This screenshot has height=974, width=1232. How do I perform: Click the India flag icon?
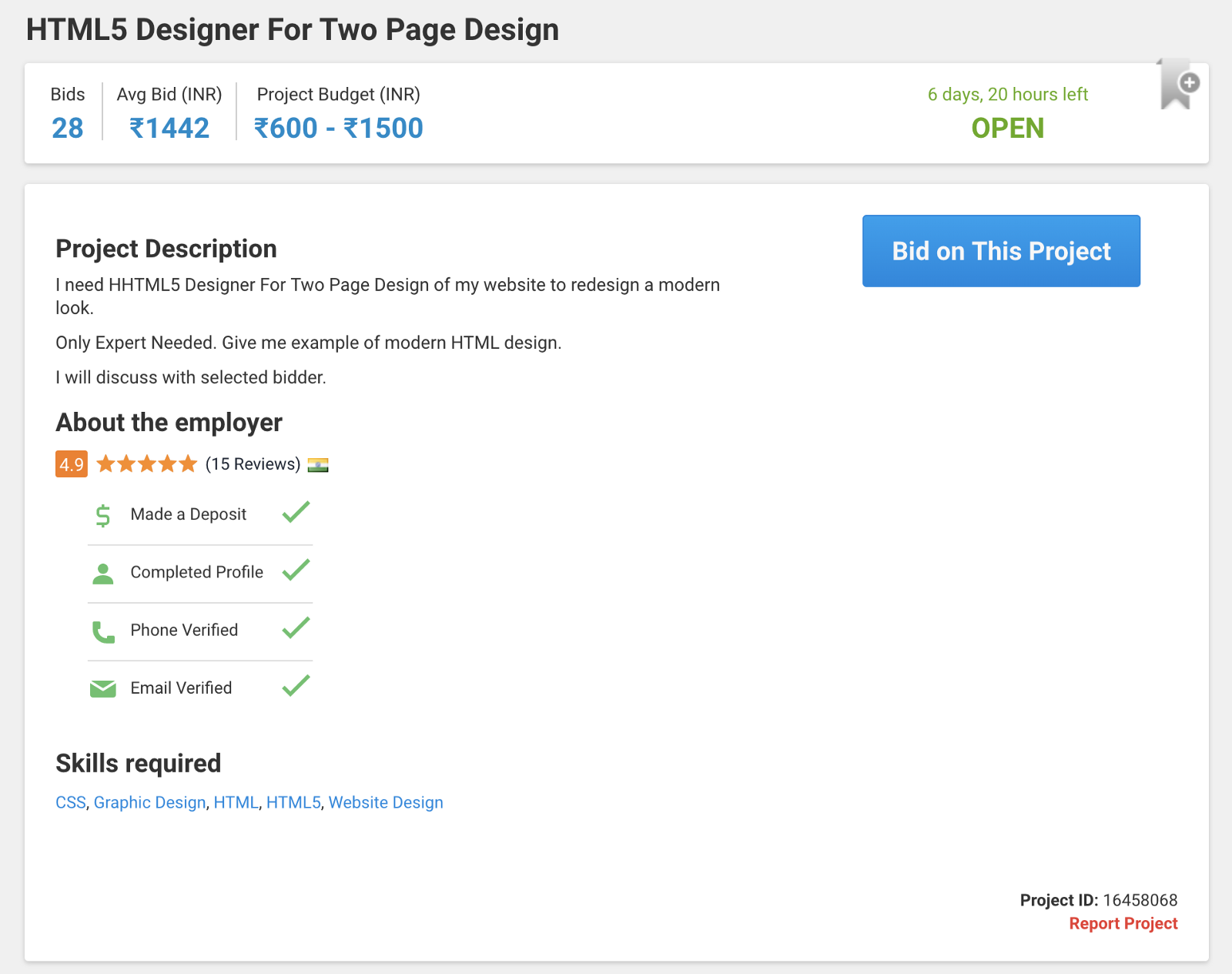pyautogui.click(x=318, y=465)
